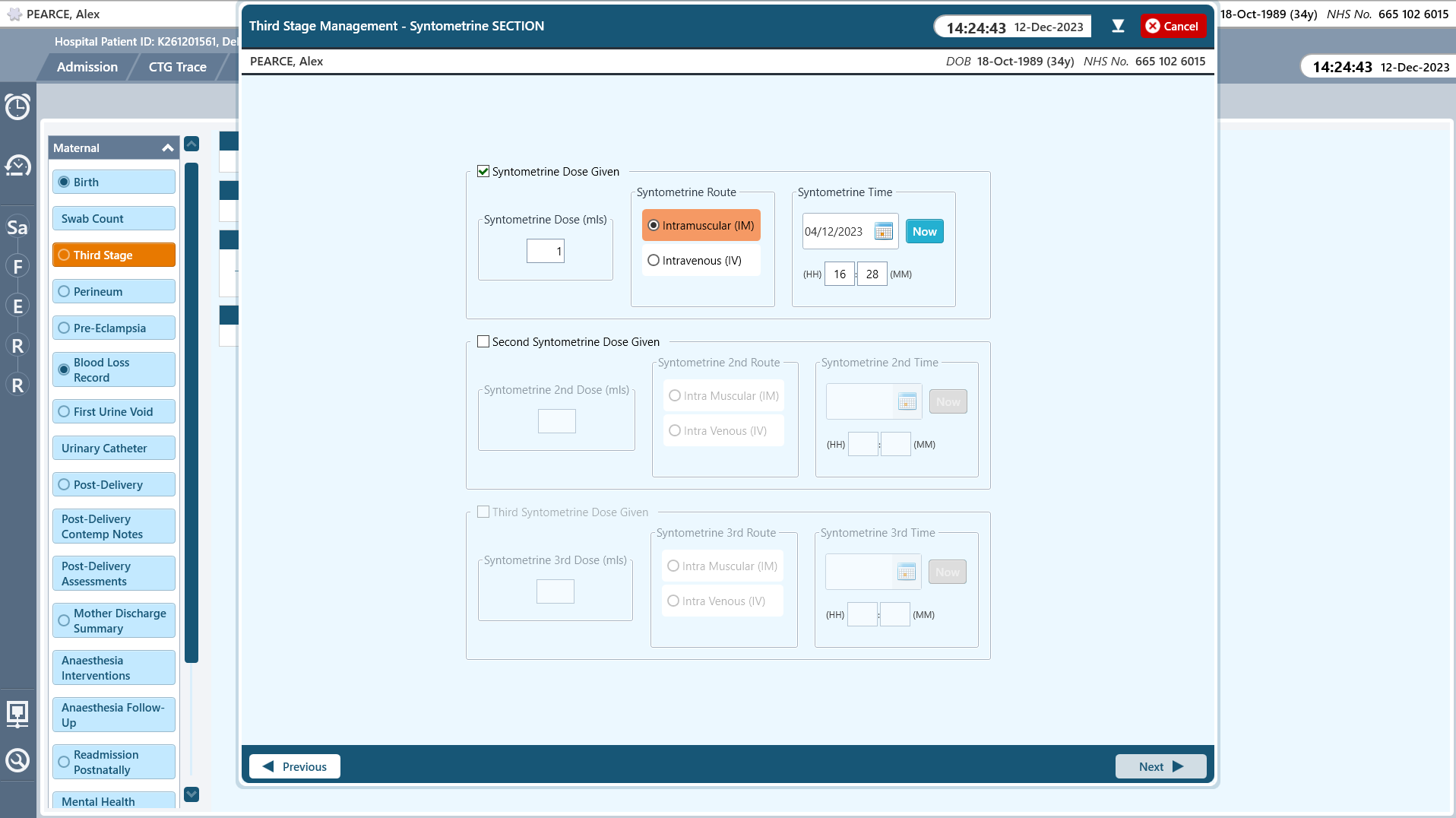
Task: Open Post-Delivery Assessments
Action: pyautogui.click(x=114, y=574)
